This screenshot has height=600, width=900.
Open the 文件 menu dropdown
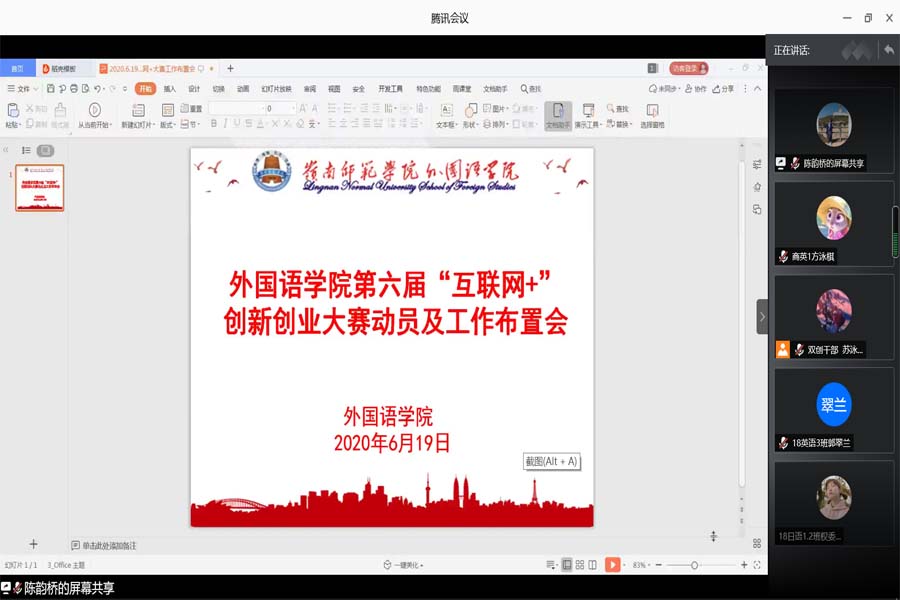coord(22,89)
